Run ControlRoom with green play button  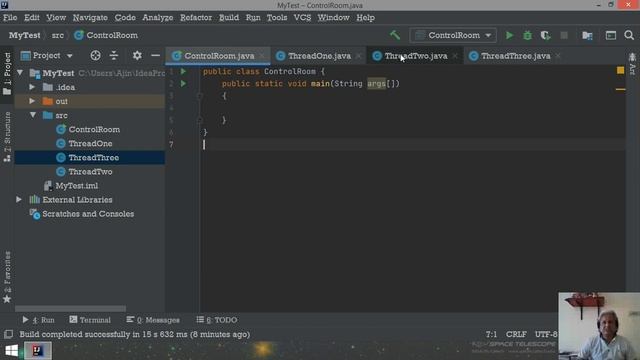pyautogui.click(x=509, y=36)
